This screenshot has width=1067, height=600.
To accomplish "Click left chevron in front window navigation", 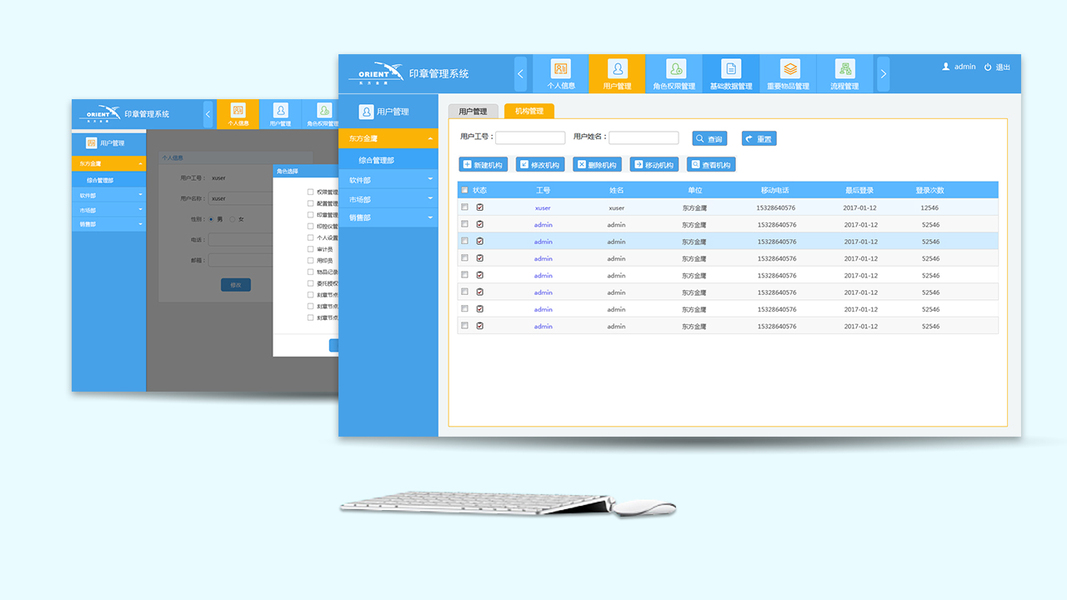I will (x=521, y=74).
